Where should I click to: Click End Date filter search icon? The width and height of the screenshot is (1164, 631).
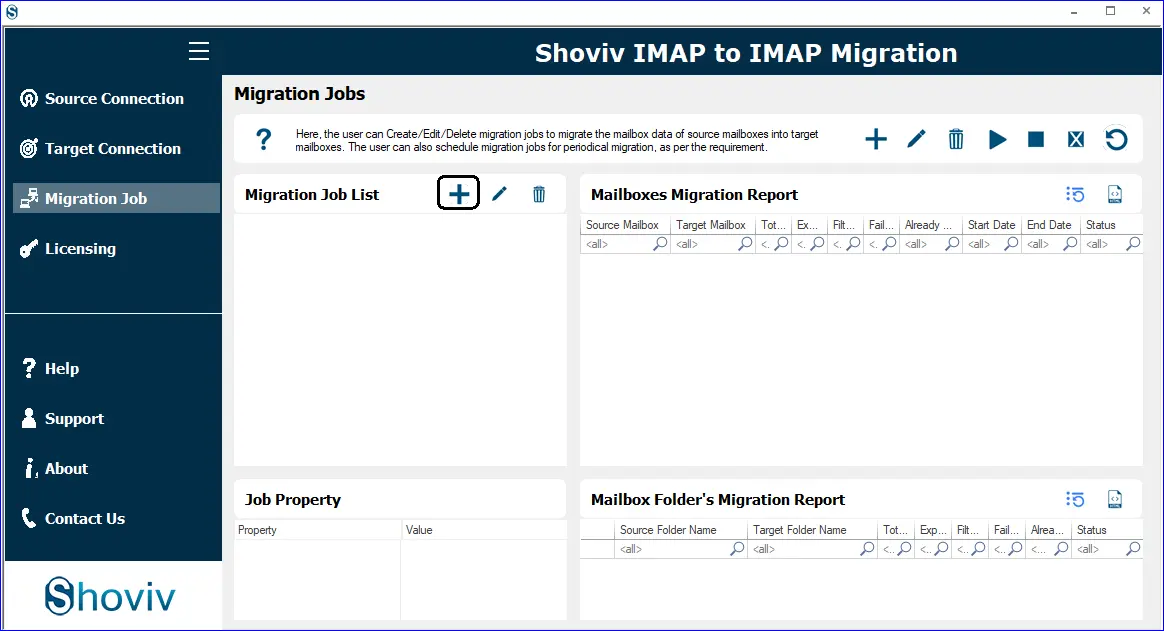tap(1070, 243)
